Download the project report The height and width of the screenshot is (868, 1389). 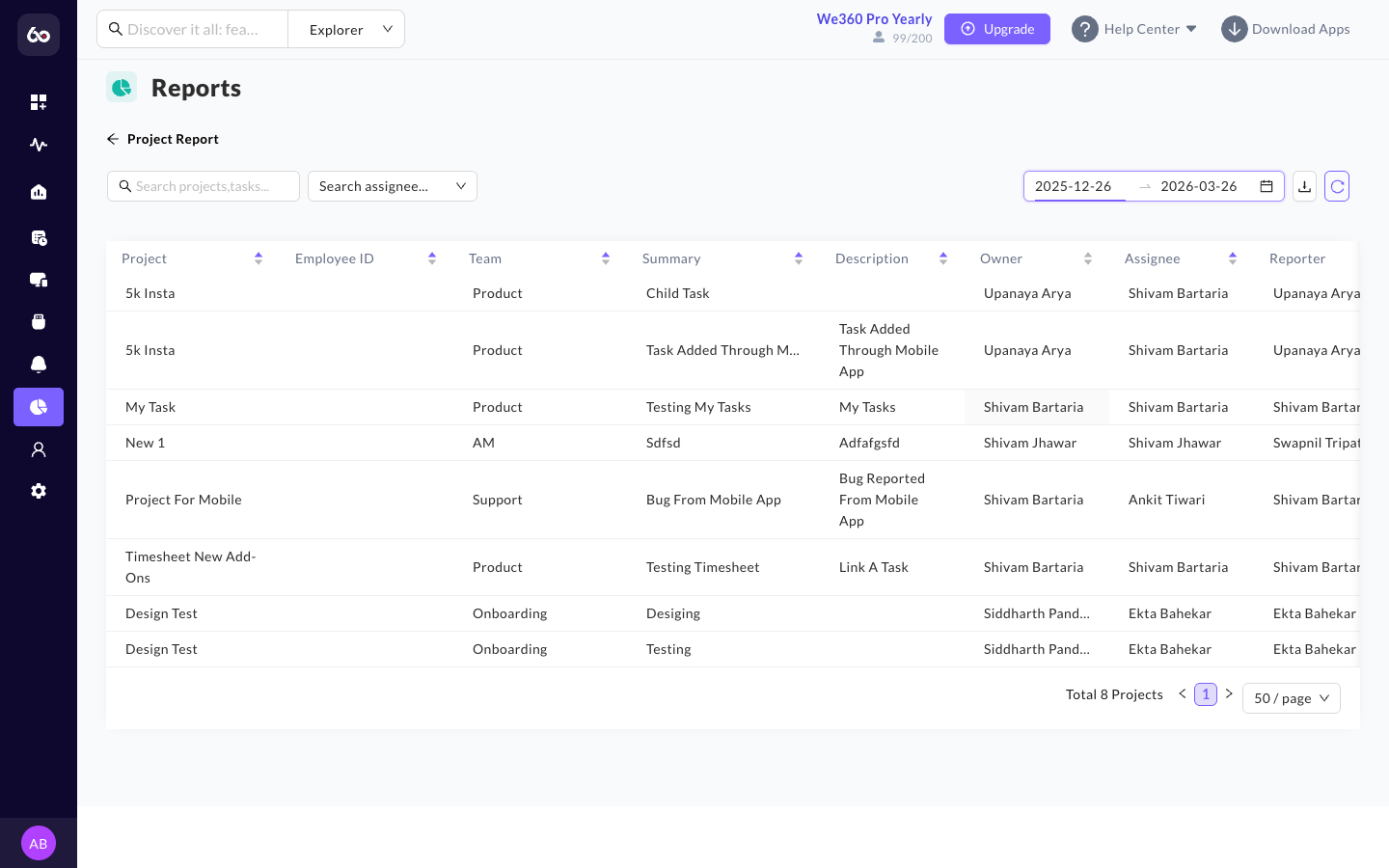coord(1304,186)
